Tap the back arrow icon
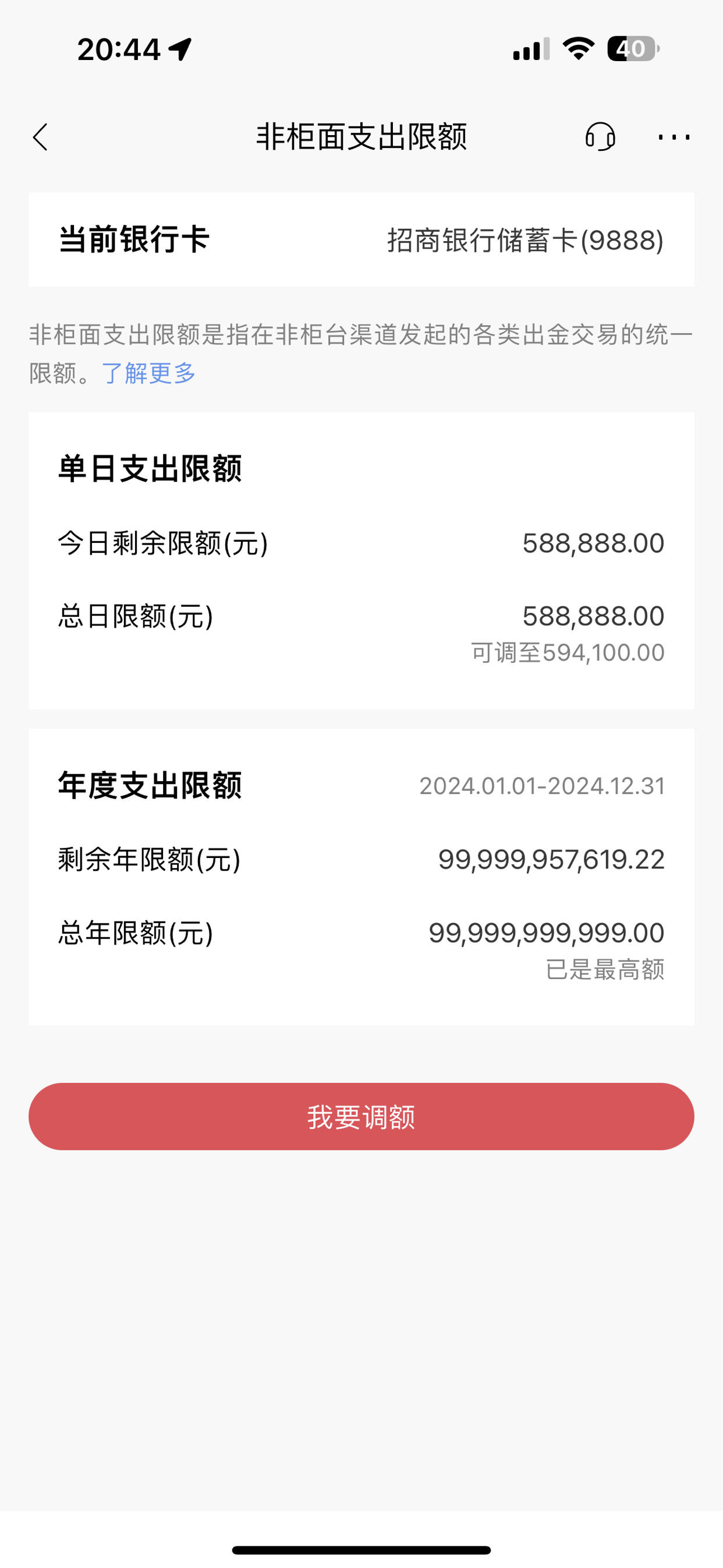723x1568 pixels. (x=40, y=137)
